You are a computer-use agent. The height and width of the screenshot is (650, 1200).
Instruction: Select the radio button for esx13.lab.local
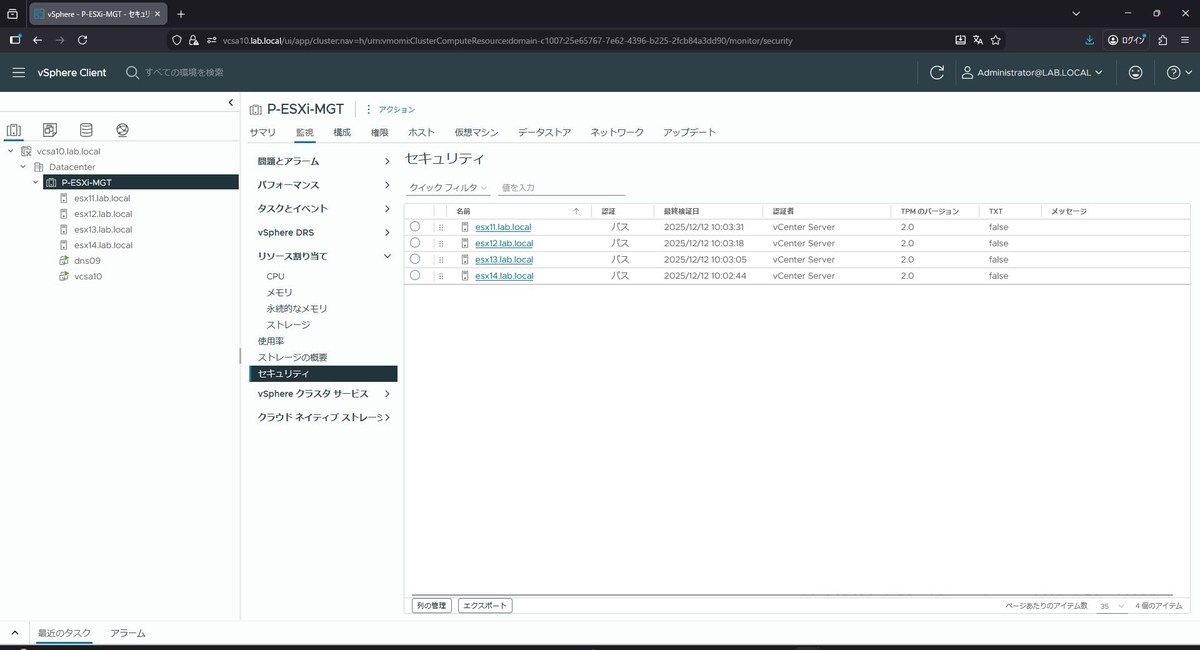click(x=415, y=259)
